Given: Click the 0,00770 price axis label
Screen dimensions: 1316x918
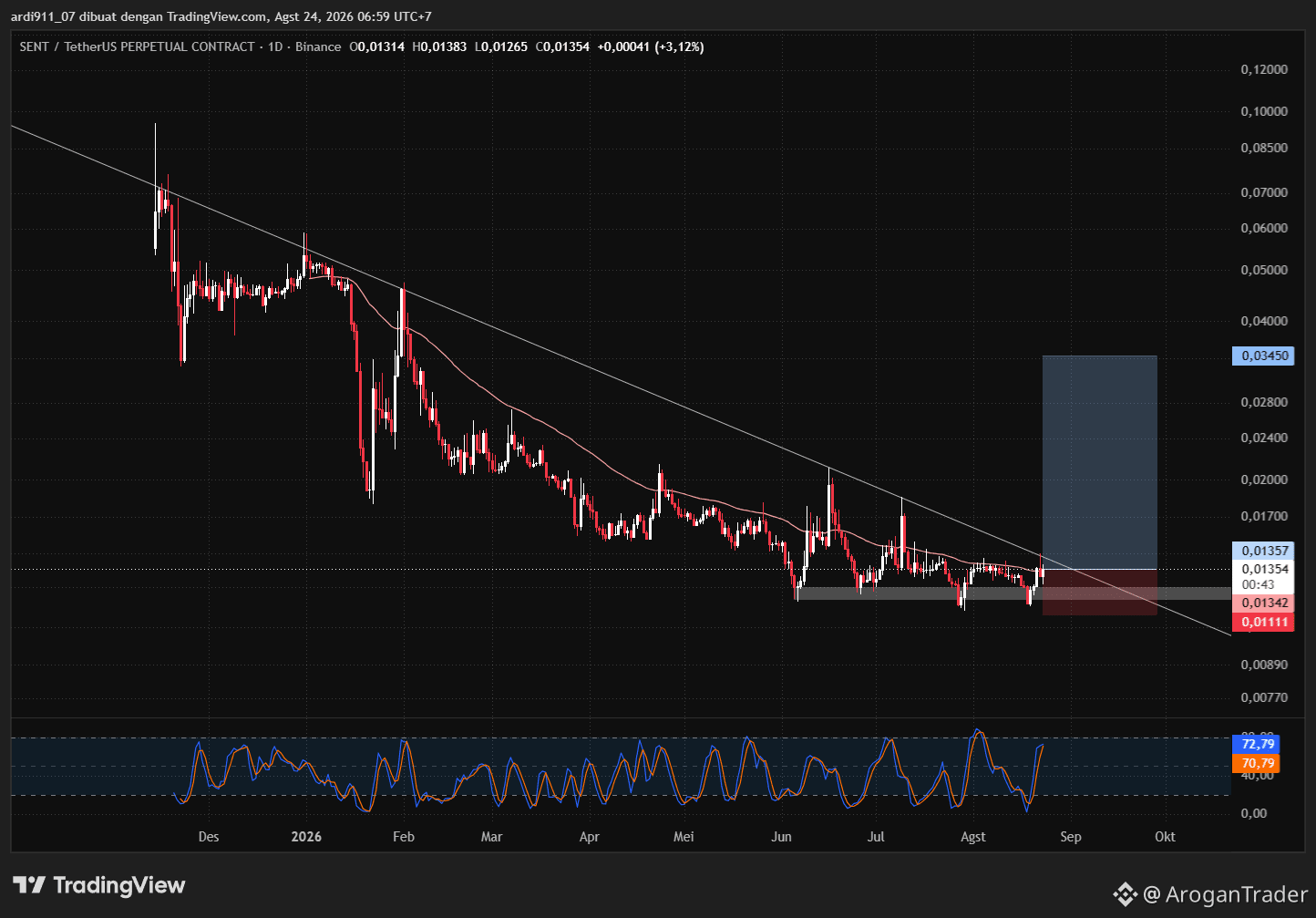Looking at the screenshot, I should 1265,697.
